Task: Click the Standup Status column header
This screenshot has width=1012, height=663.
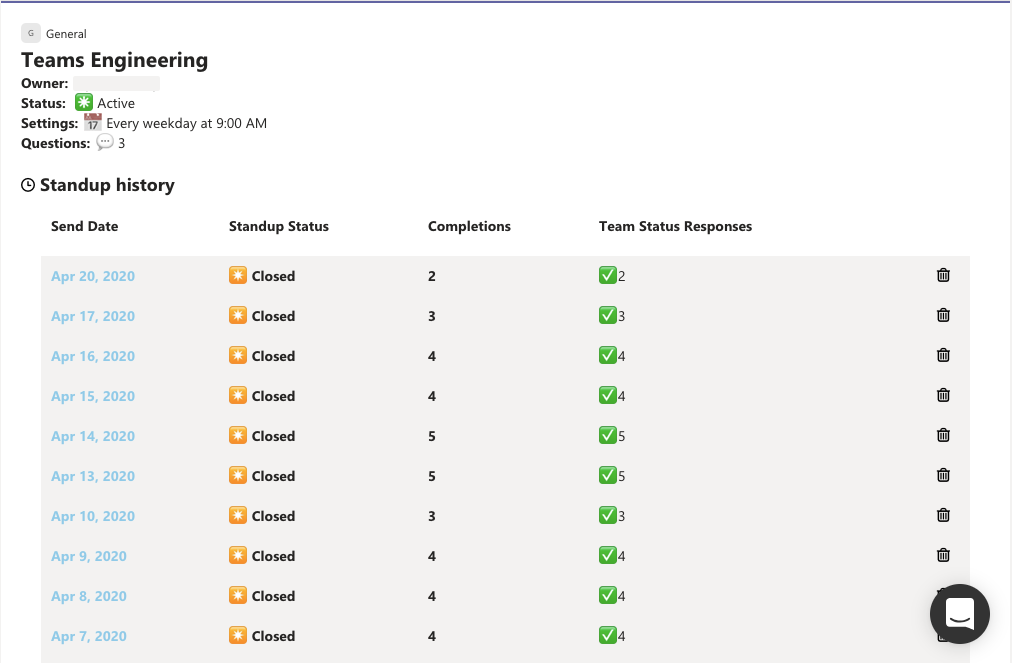Action: coord(279,227)
